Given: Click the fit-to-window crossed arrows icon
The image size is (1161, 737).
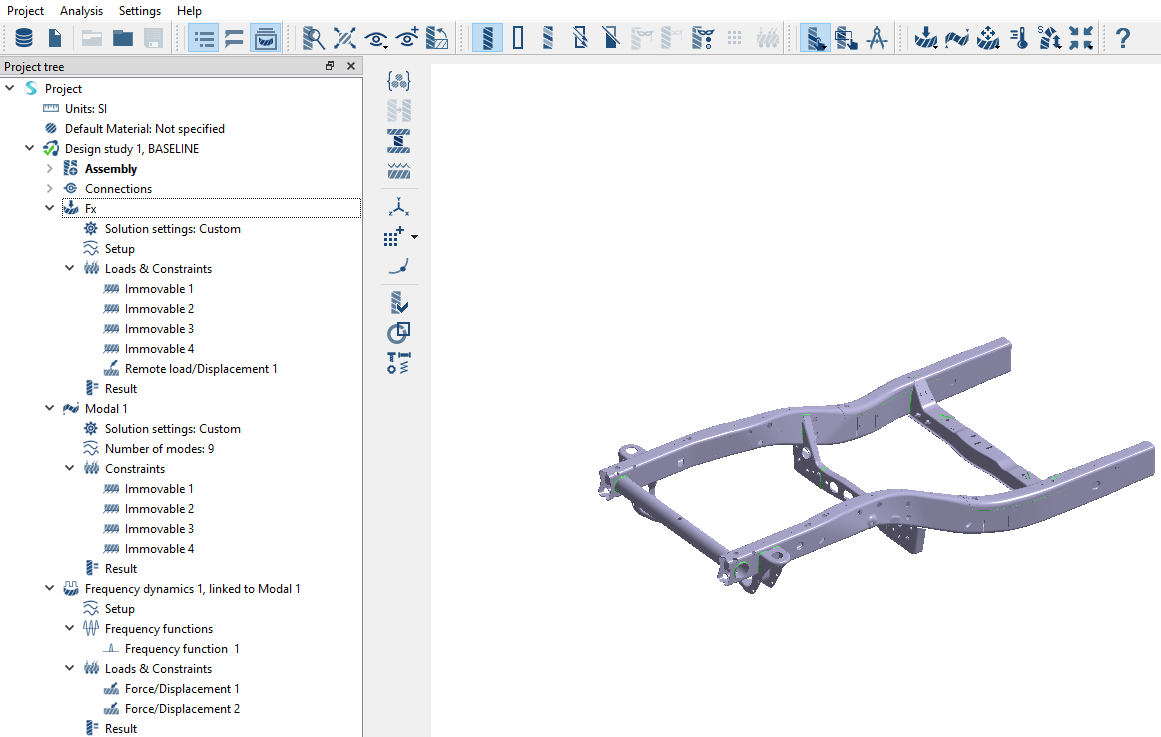Looking at the screenshot, I should 344,38.
